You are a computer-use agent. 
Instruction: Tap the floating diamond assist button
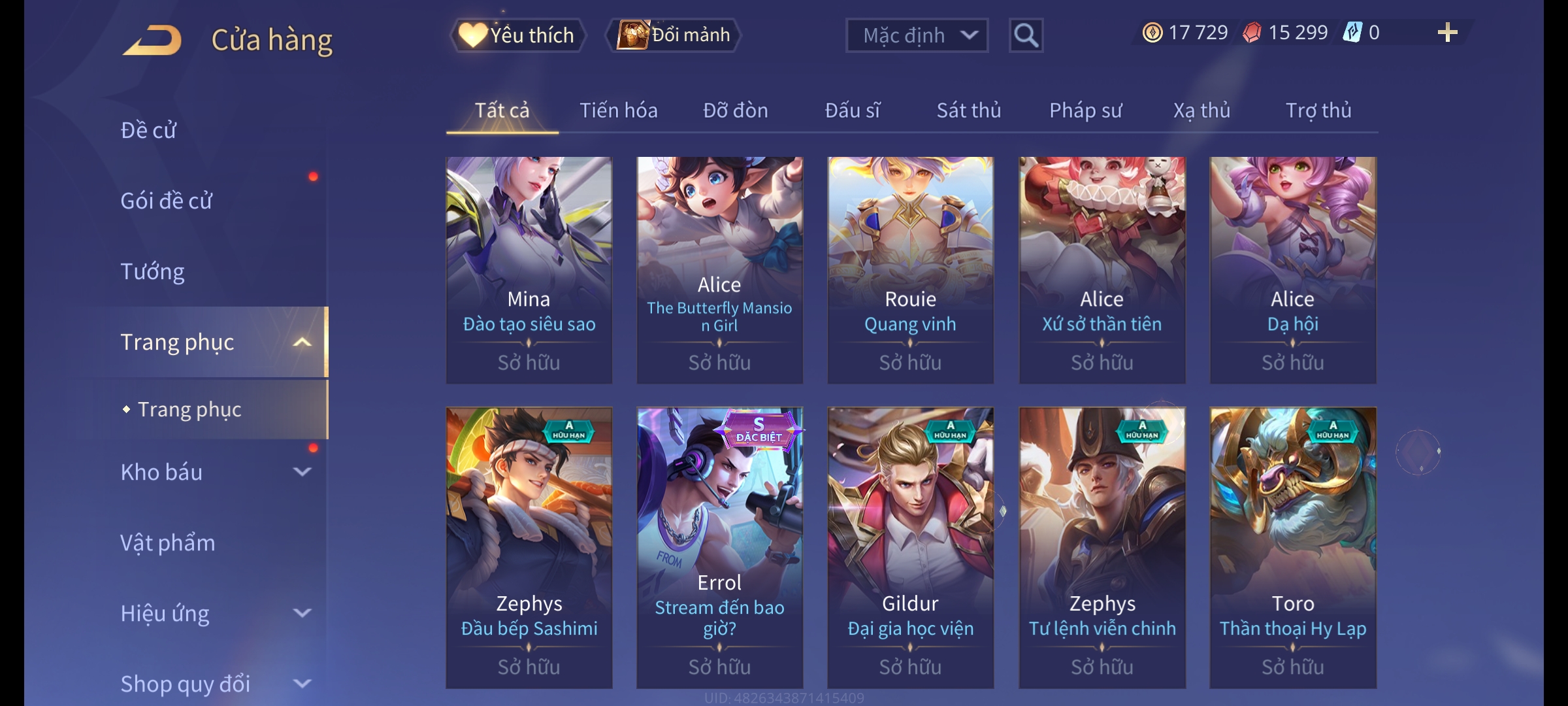(1418, 452)
